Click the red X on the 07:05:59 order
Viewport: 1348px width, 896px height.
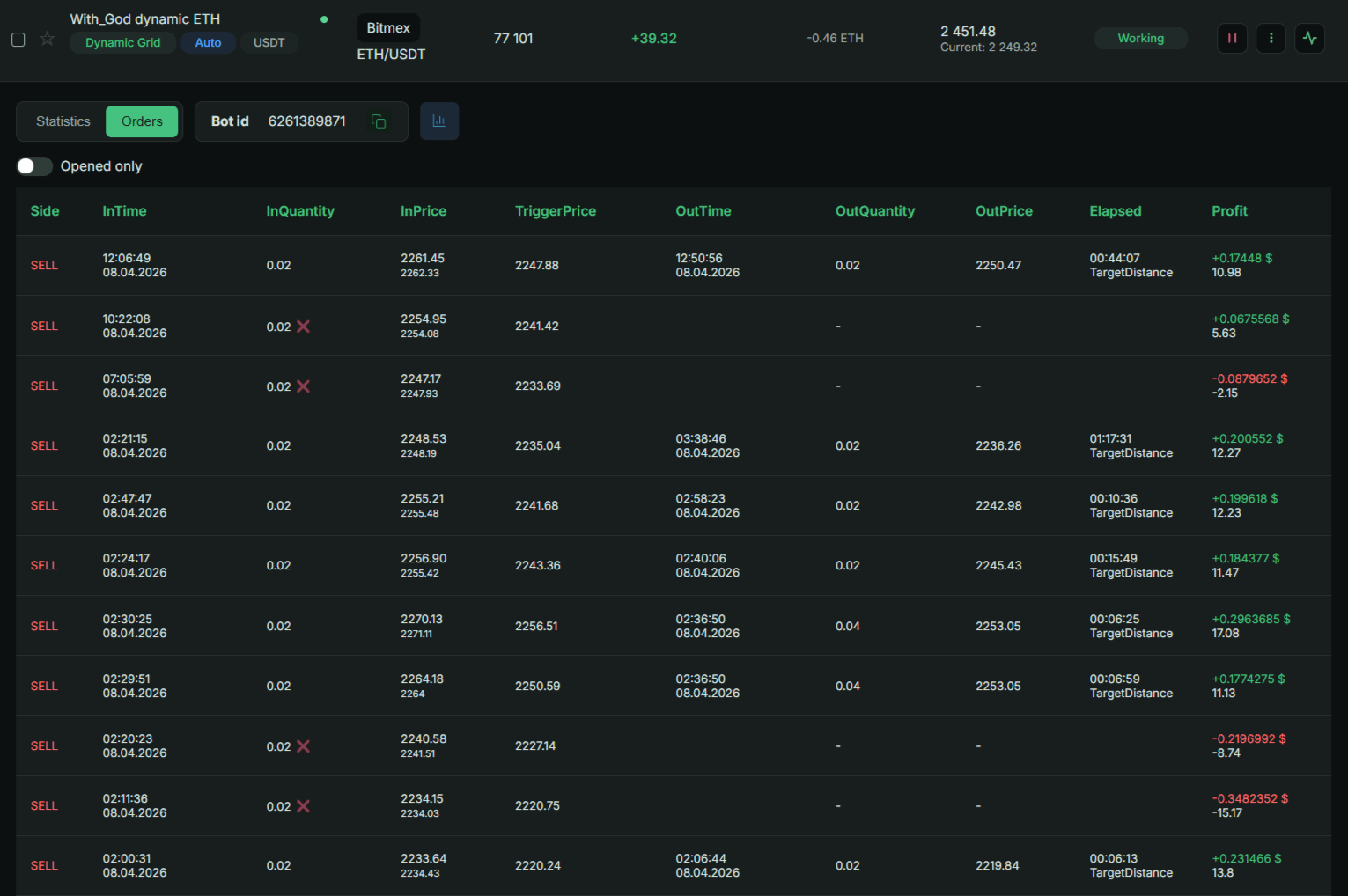303,386
